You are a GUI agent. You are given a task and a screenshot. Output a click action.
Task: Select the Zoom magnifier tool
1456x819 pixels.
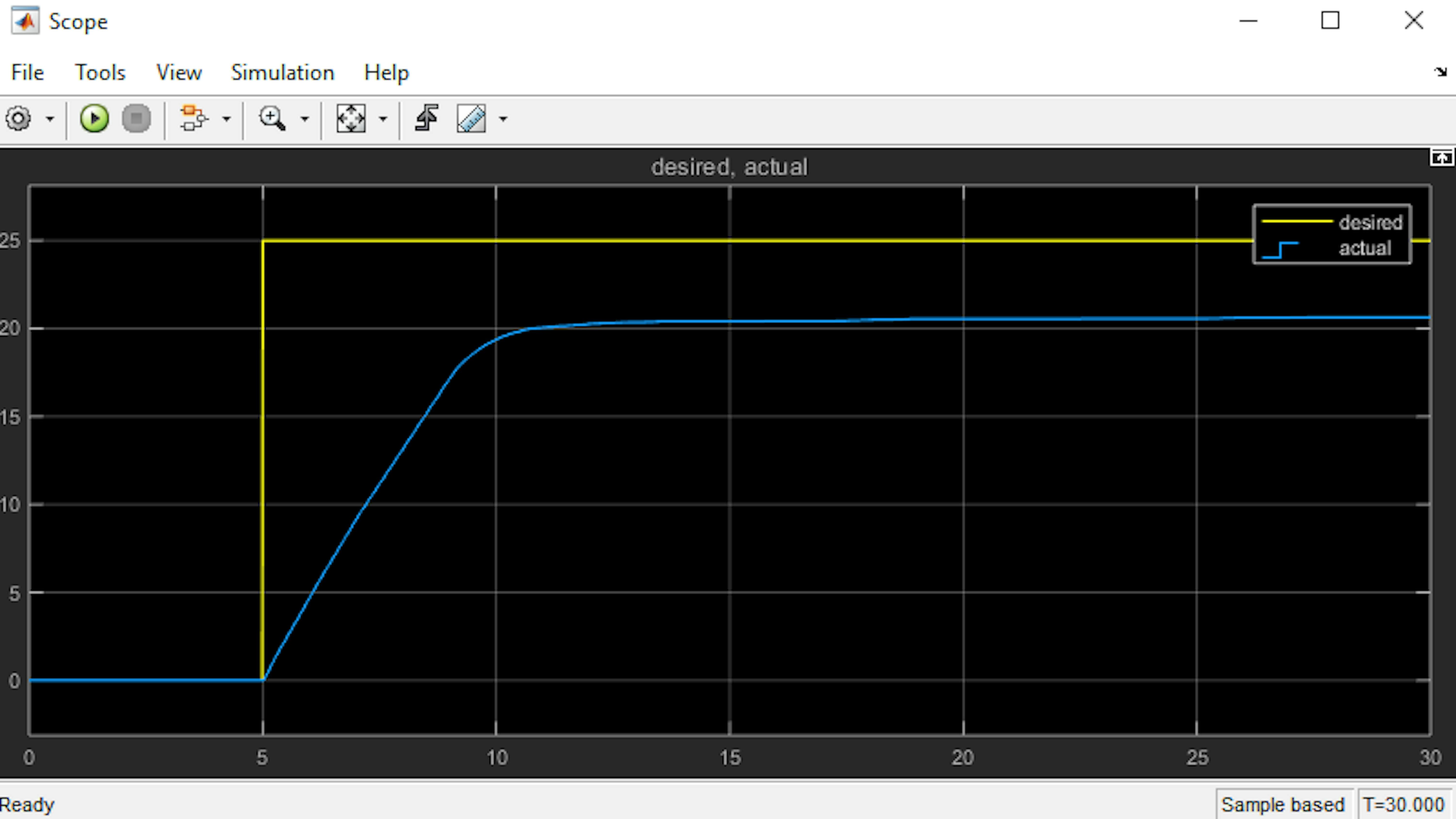coord(272,119)
